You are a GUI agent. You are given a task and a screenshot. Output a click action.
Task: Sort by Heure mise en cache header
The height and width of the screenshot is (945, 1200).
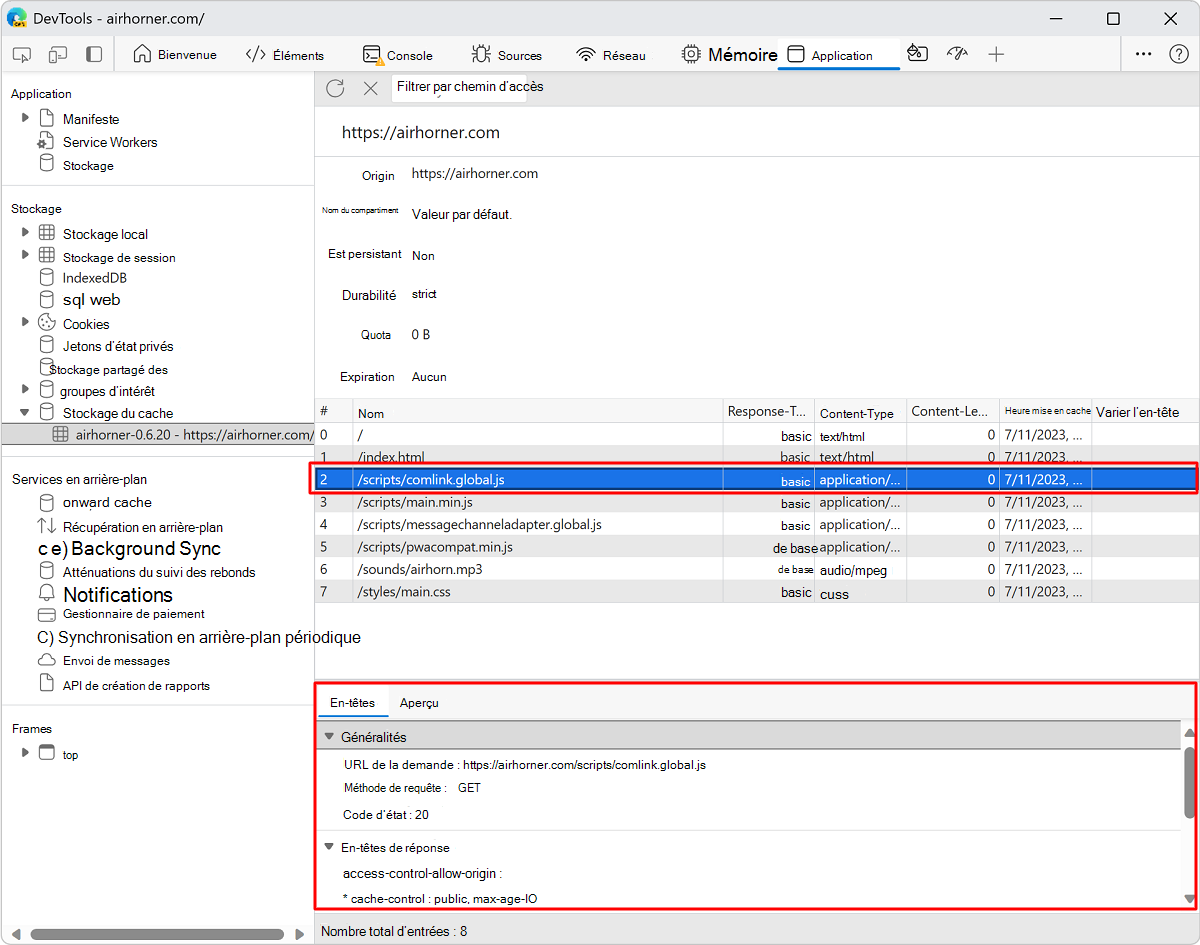[x=1046, y=412]
